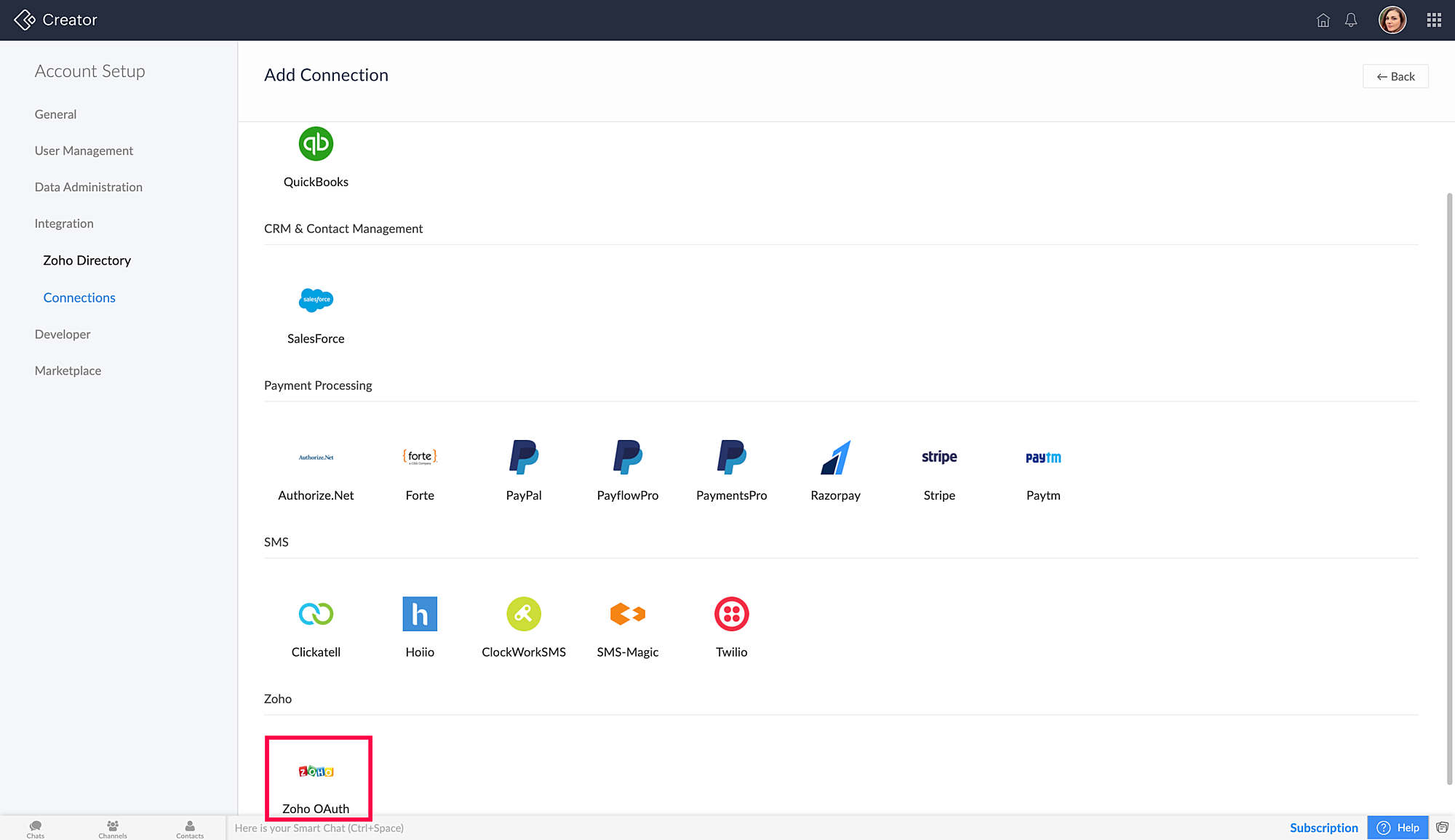The width and height of the screenshot is (1455, 840).
Task: Go to Marketplace in the sidebar
Action: pos(68,370)
